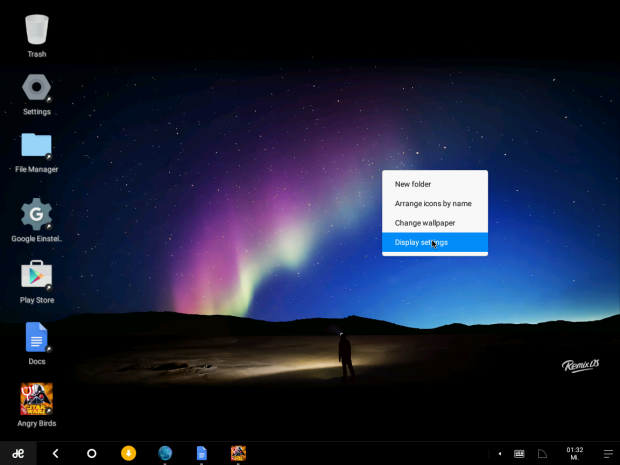Expand the hidden tray icons arrow
This screenshot has width=620, height=465.
pos(500,454)
